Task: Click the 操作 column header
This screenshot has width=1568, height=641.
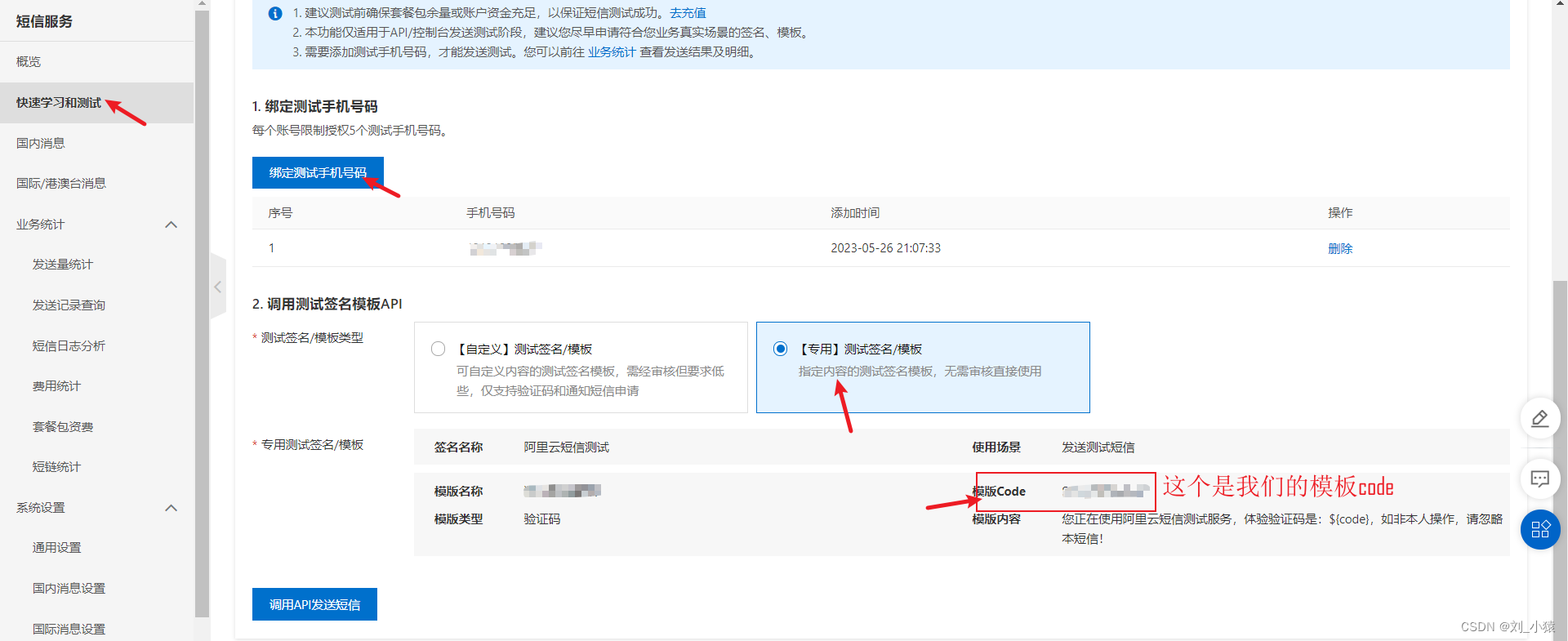Action: point(1340,213)
